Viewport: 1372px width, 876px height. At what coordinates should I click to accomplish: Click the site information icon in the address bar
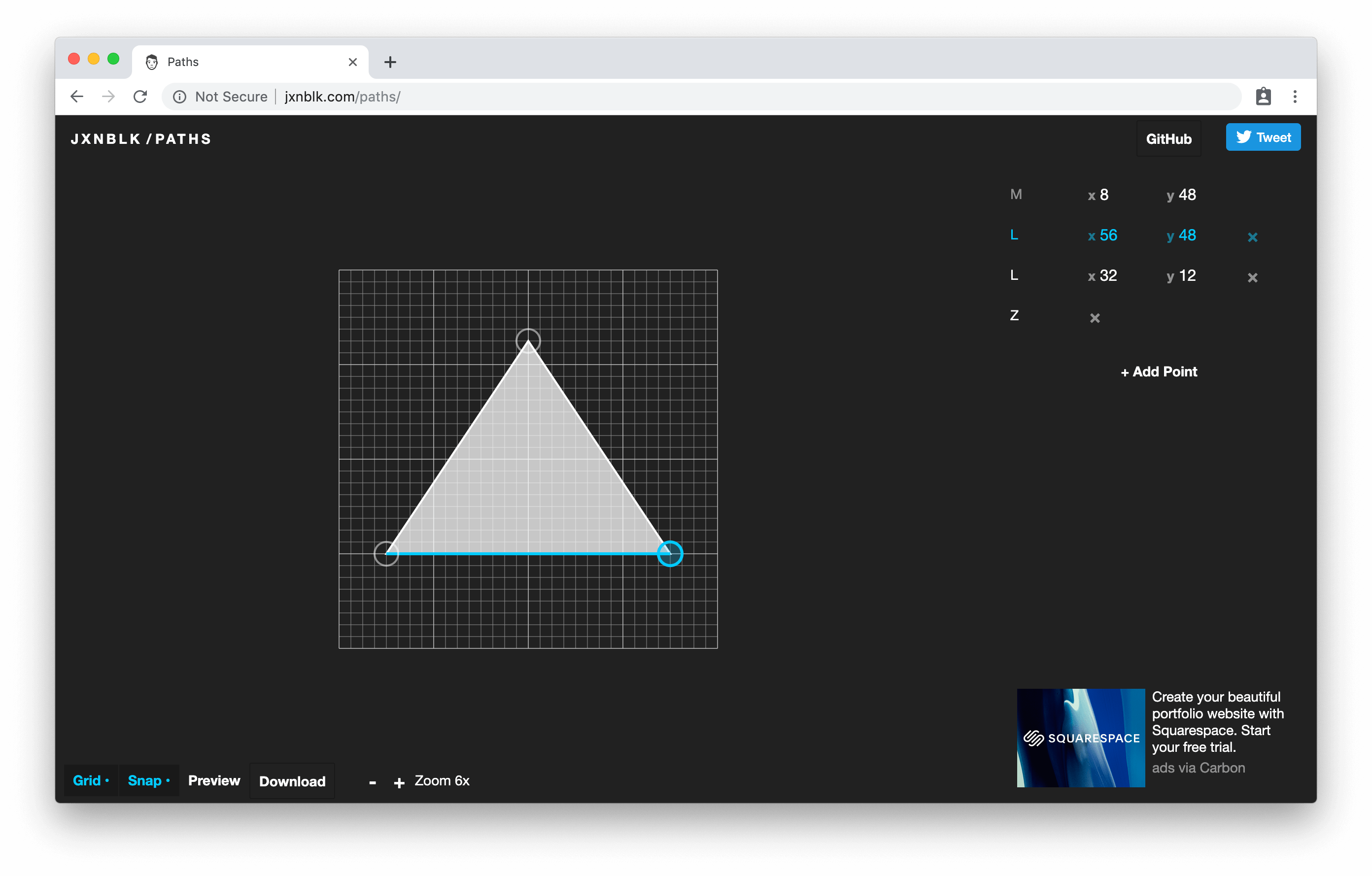tap(179, 97)
